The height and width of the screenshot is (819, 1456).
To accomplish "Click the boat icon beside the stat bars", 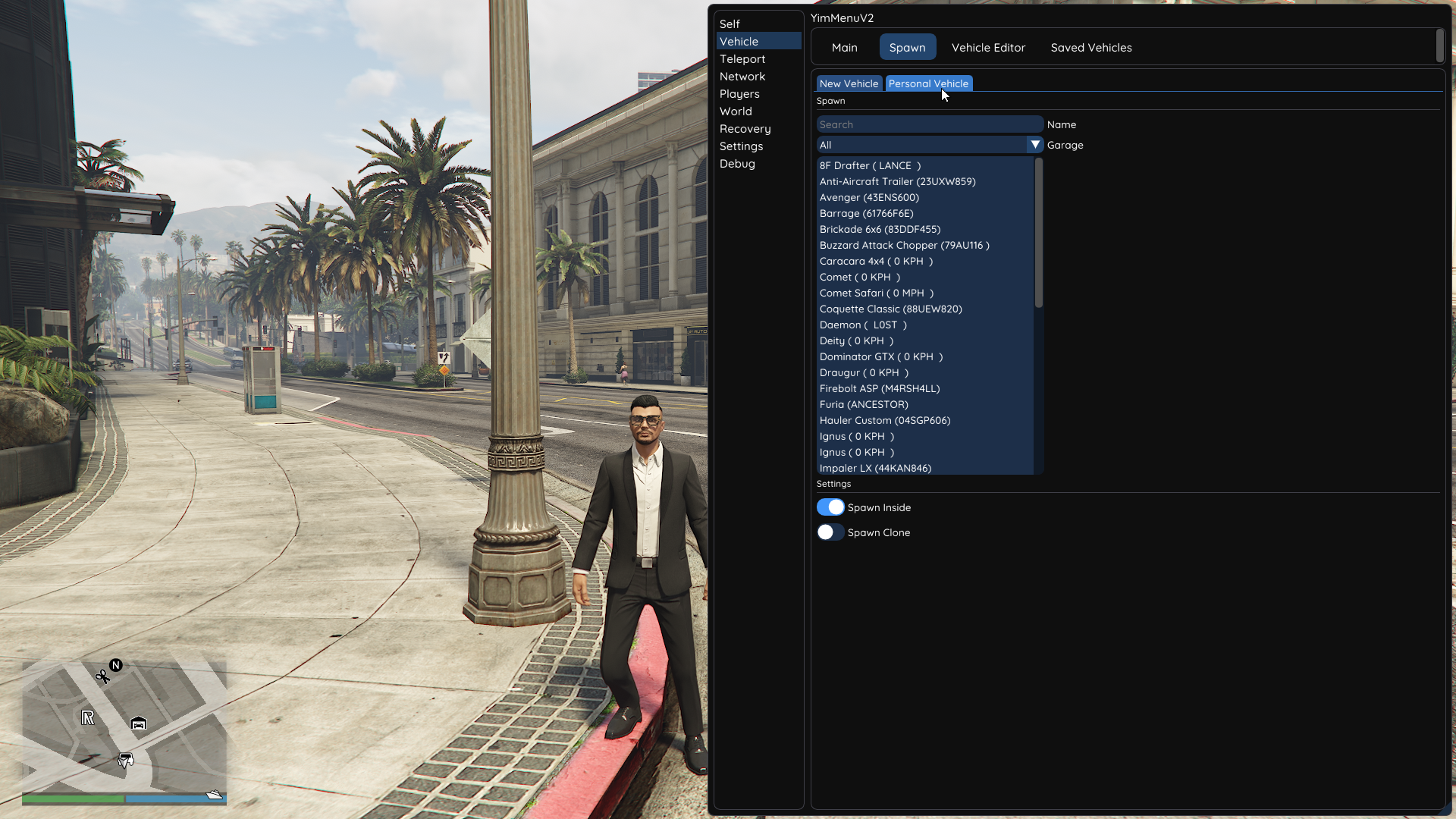I will coord(215,795).
